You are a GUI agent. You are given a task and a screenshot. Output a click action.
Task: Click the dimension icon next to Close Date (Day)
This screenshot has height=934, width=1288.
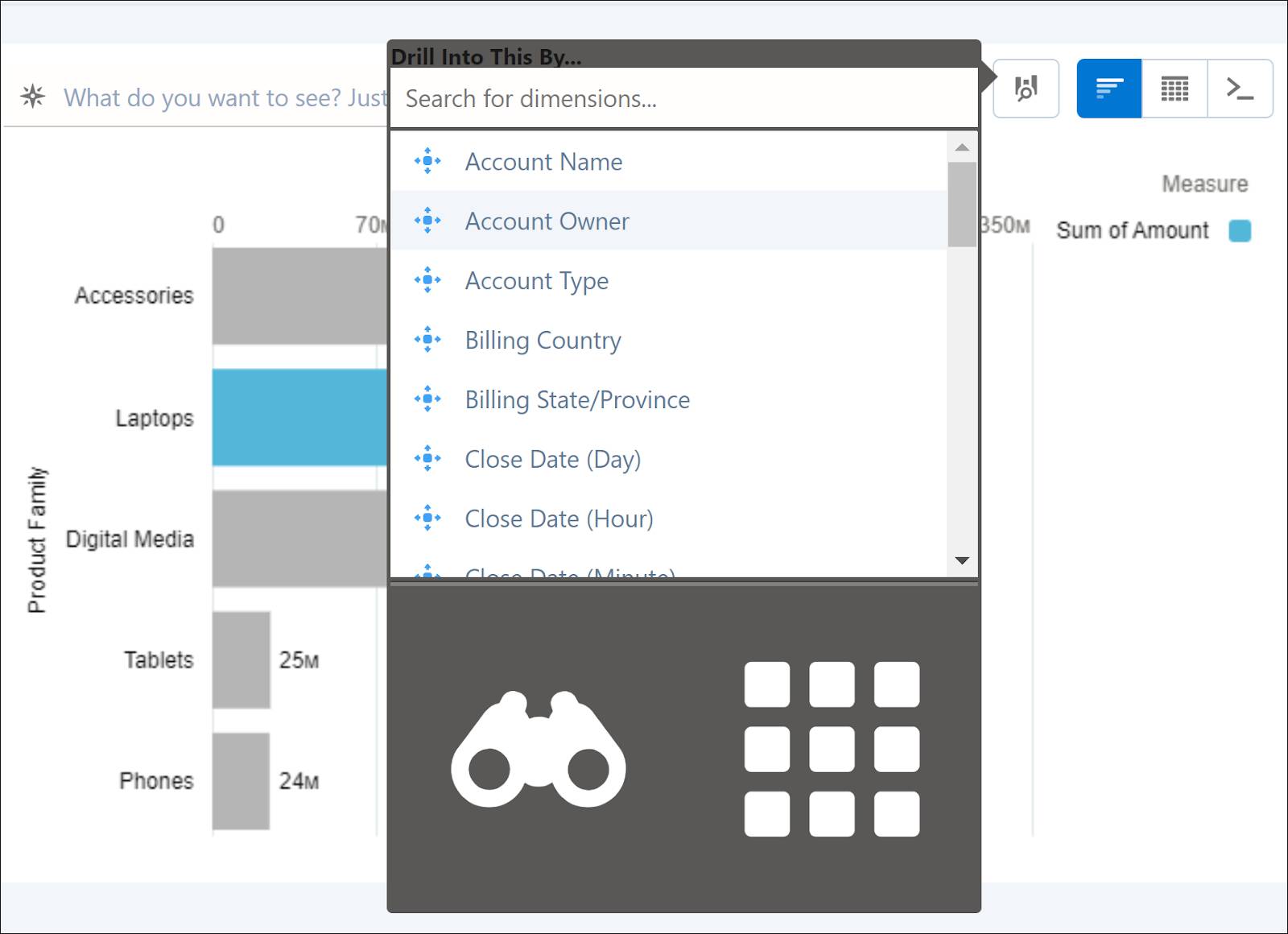point(427,459)
